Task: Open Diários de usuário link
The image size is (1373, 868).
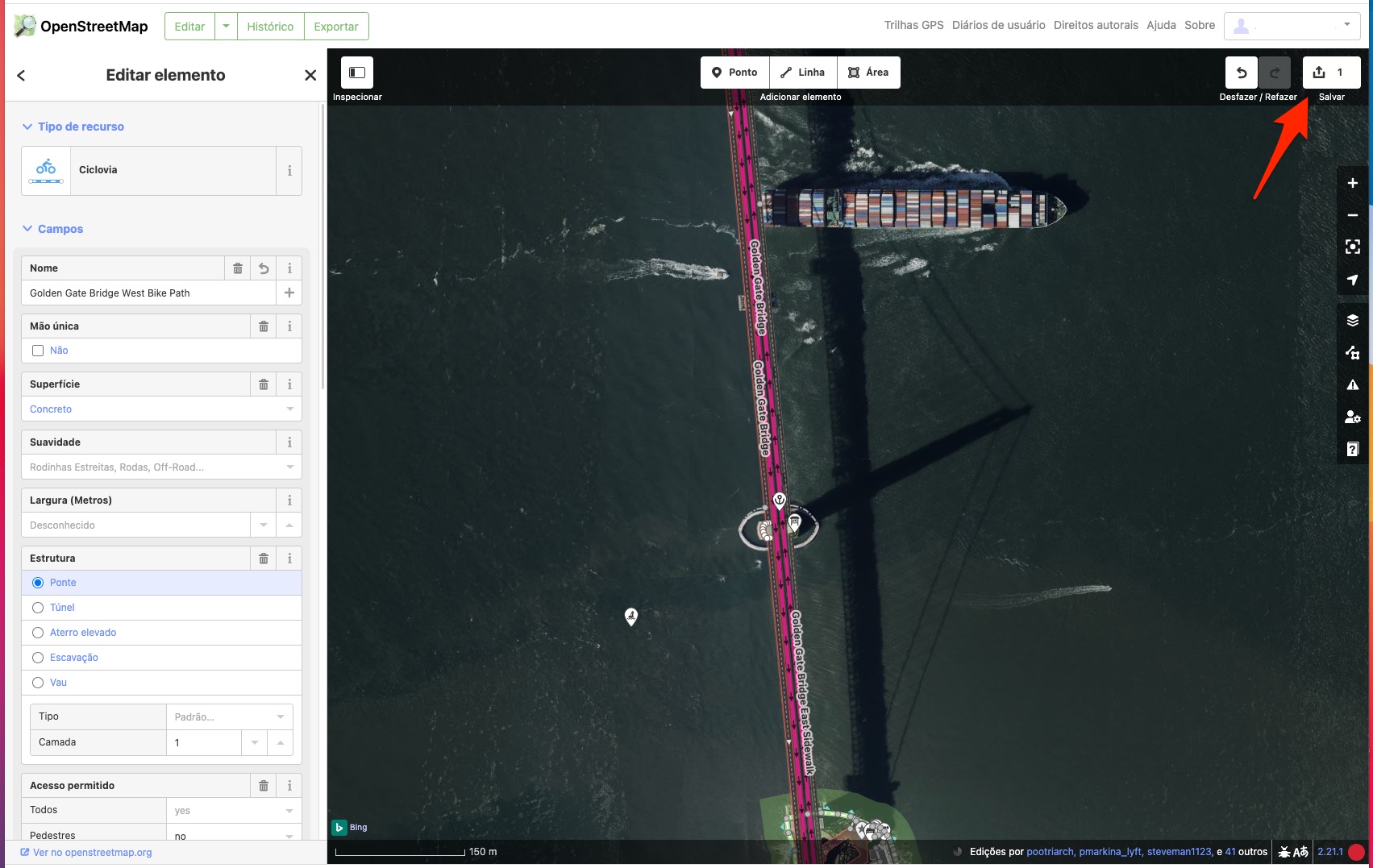Action: 998,25
